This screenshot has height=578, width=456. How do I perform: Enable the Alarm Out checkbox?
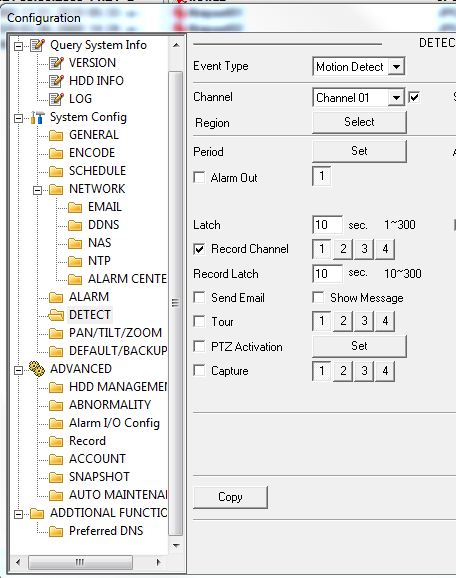tap(199, 177)
